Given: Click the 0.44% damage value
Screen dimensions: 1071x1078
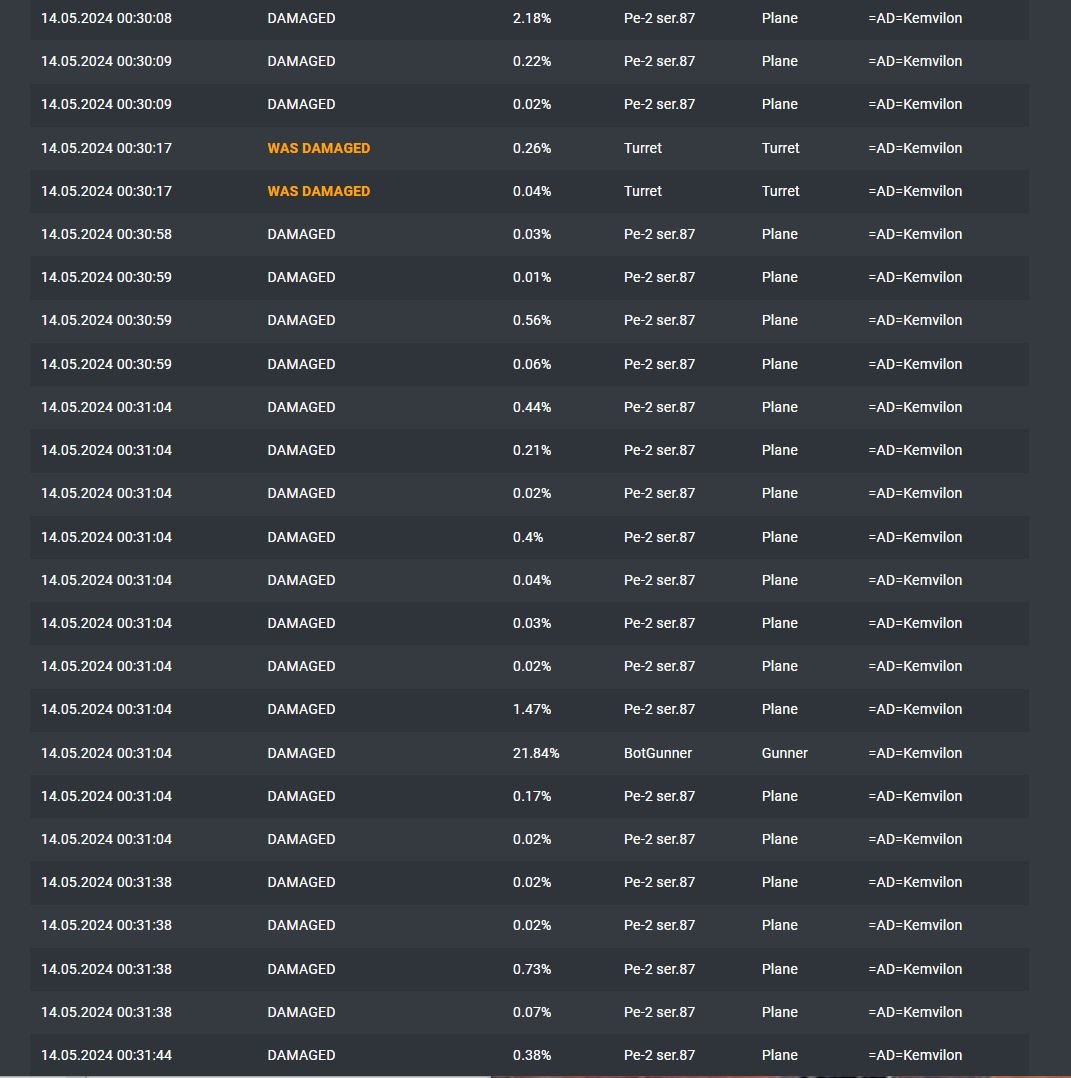Looking at the screenshot, I should coord(531,407).
